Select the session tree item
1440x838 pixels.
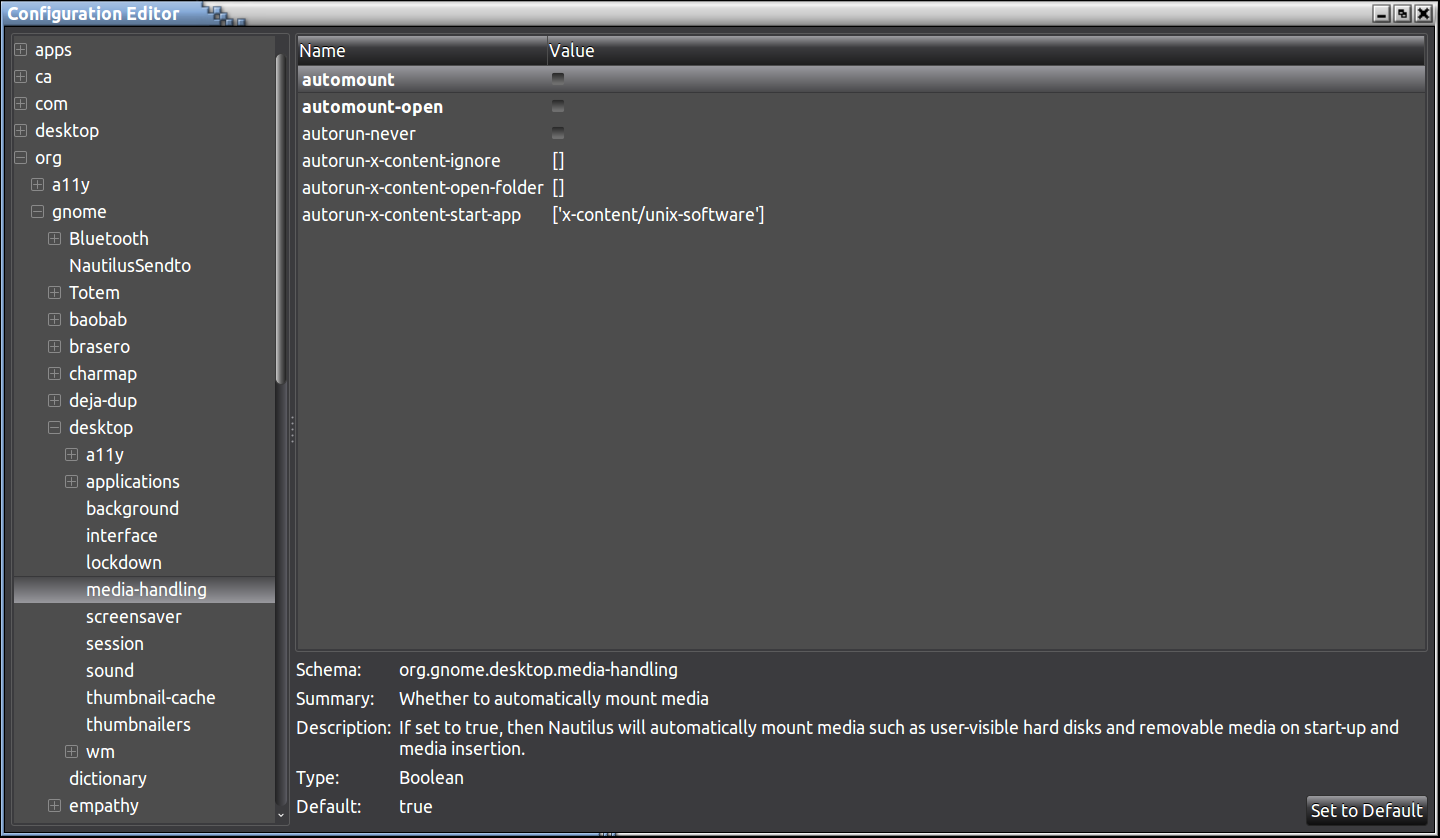(115, 643)
